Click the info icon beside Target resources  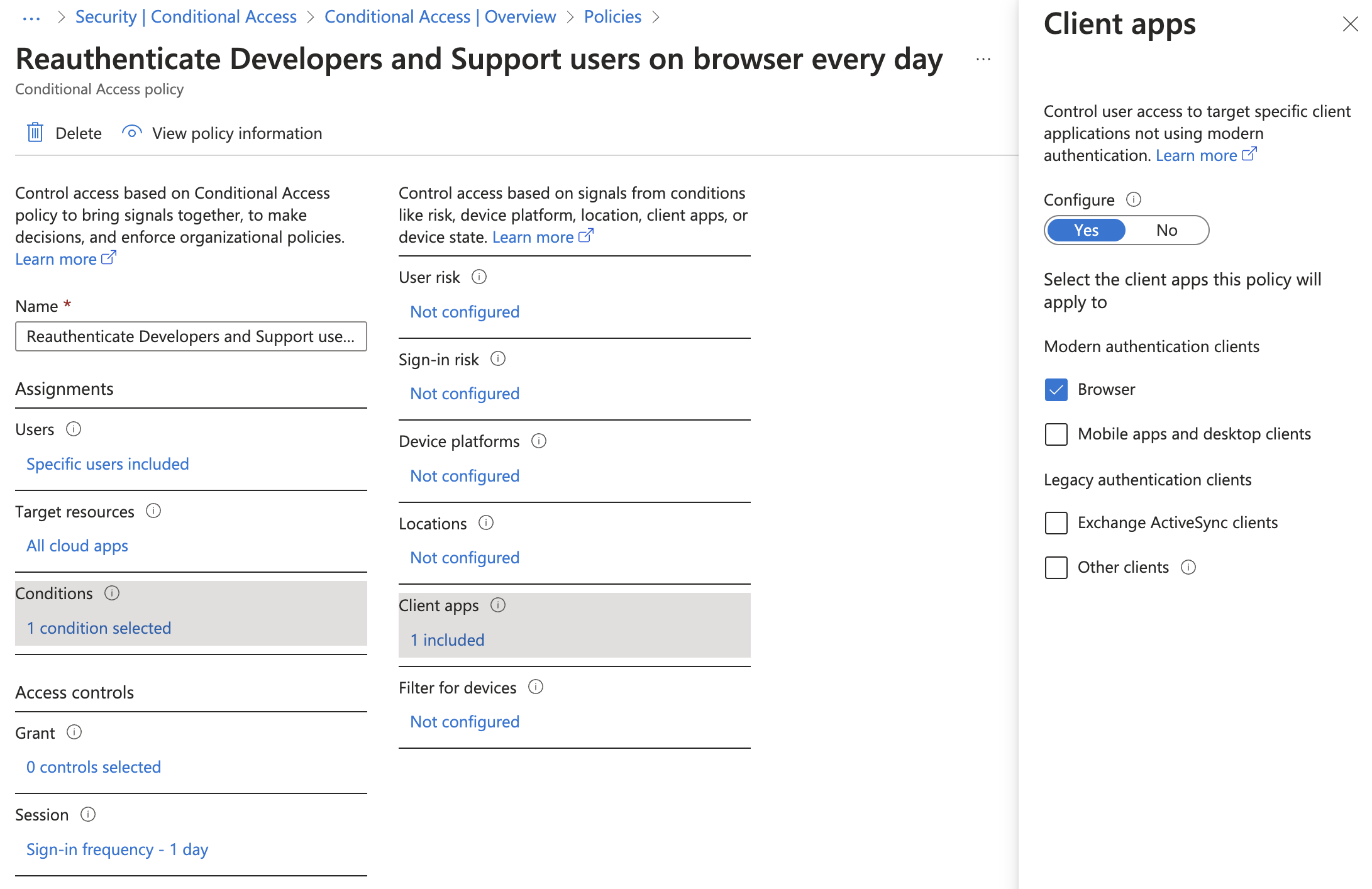[153, 511]
